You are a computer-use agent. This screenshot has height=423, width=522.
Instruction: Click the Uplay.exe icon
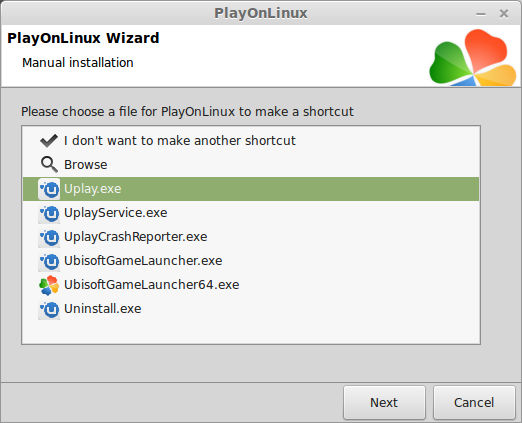(49, 189)
